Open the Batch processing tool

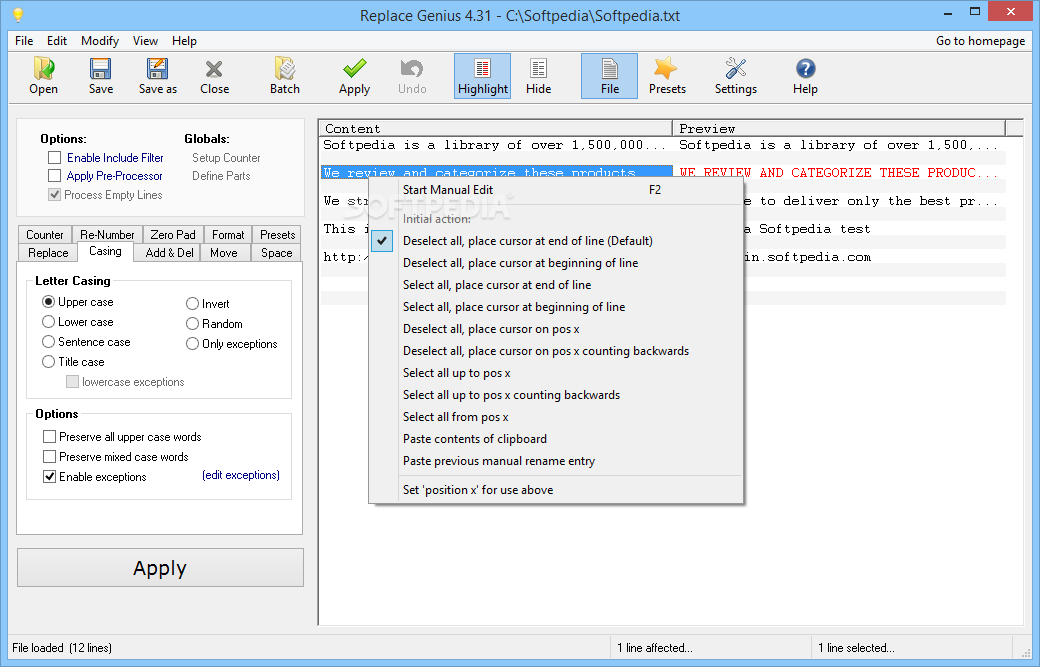click(x=285, y=76)
